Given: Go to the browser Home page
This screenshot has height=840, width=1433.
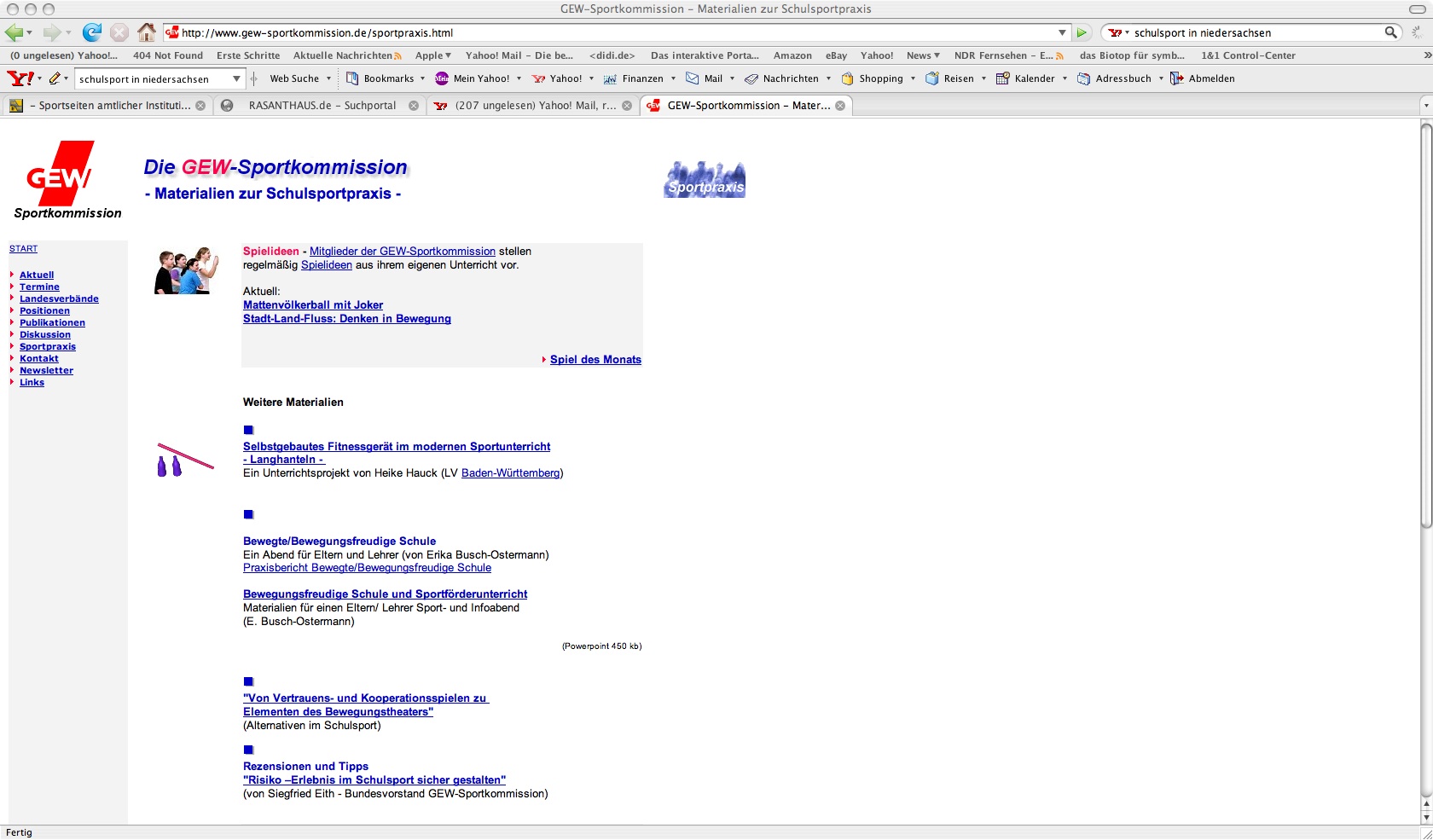Looking at the screenshot, I should pyautogui.click(x=147, y=32).
